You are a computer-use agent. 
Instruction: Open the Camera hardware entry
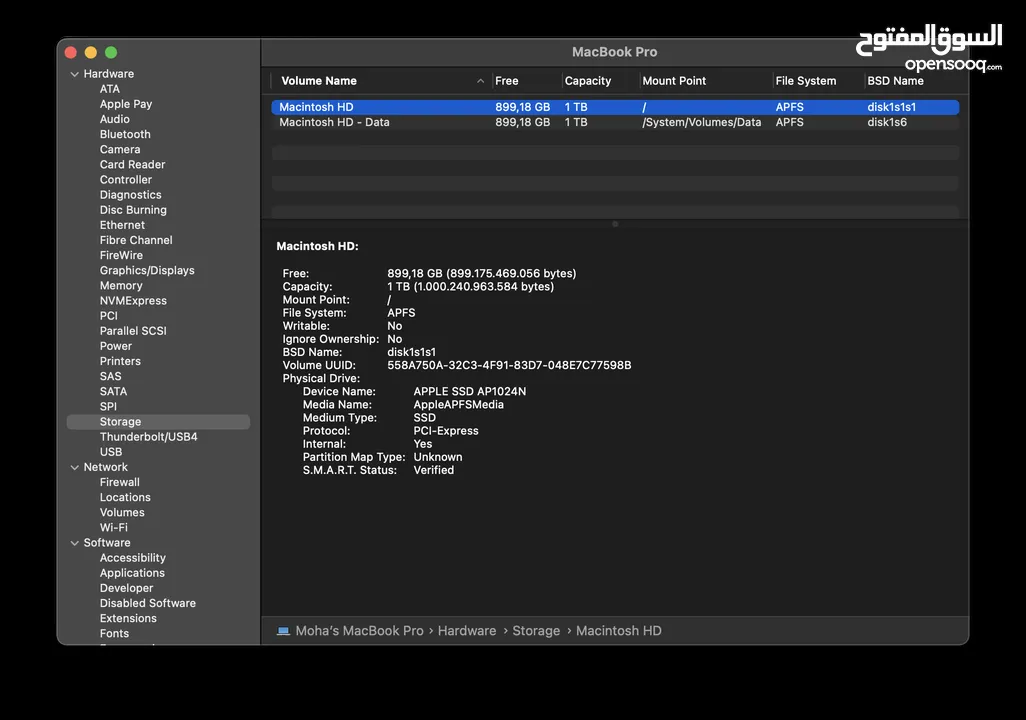[120, 149]
